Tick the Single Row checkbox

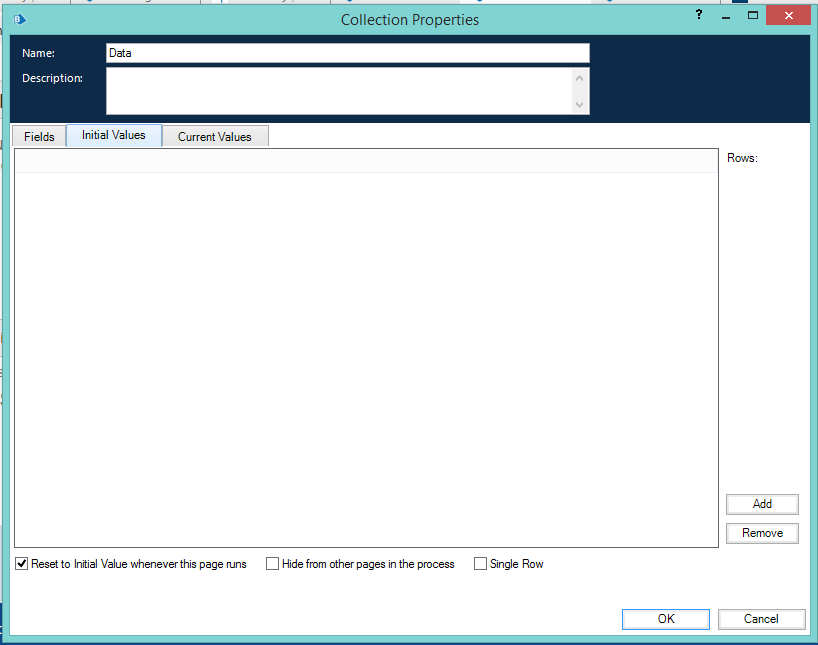480,564
